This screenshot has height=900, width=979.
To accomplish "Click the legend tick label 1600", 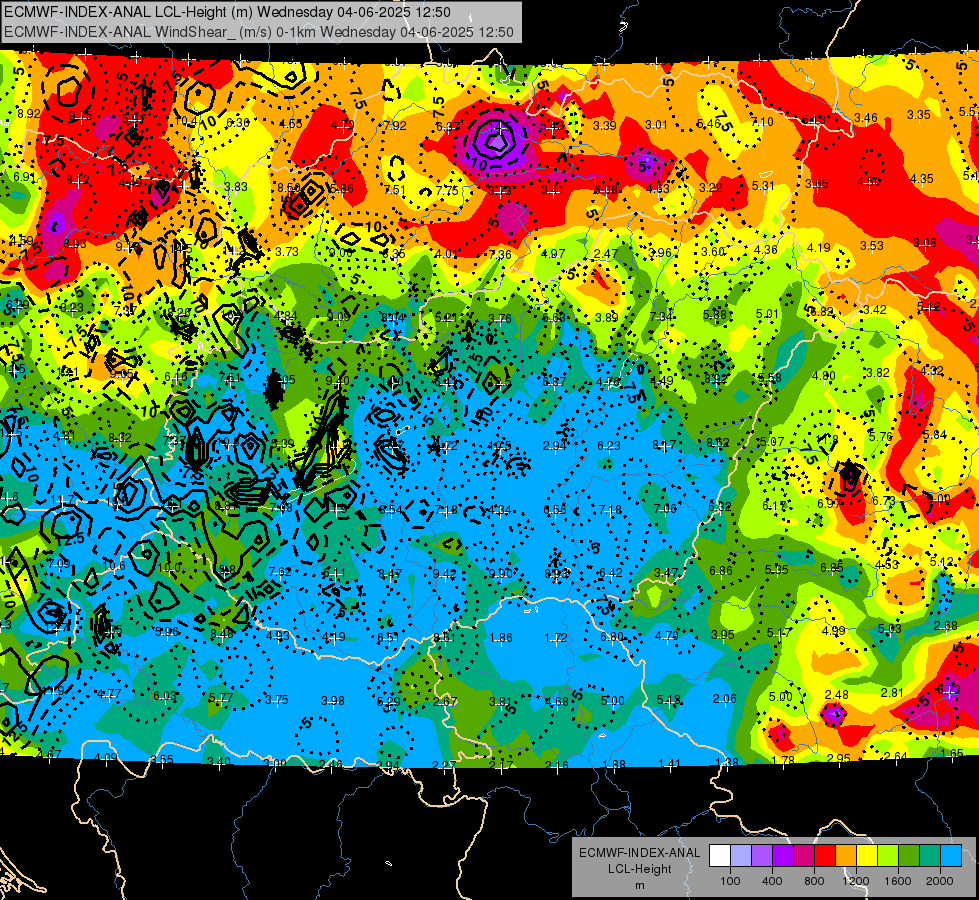I will pos(898,881).
